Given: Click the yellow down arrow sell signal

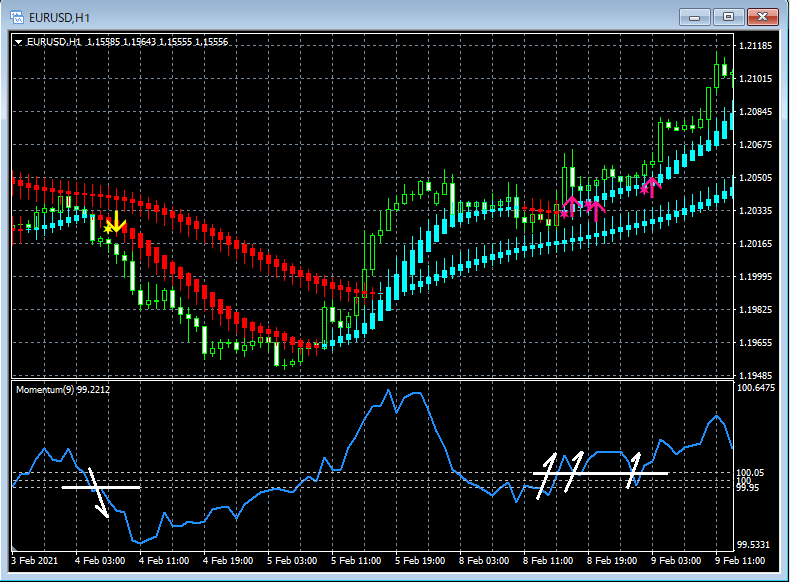Looking at the screenshot, I should 116,222.
